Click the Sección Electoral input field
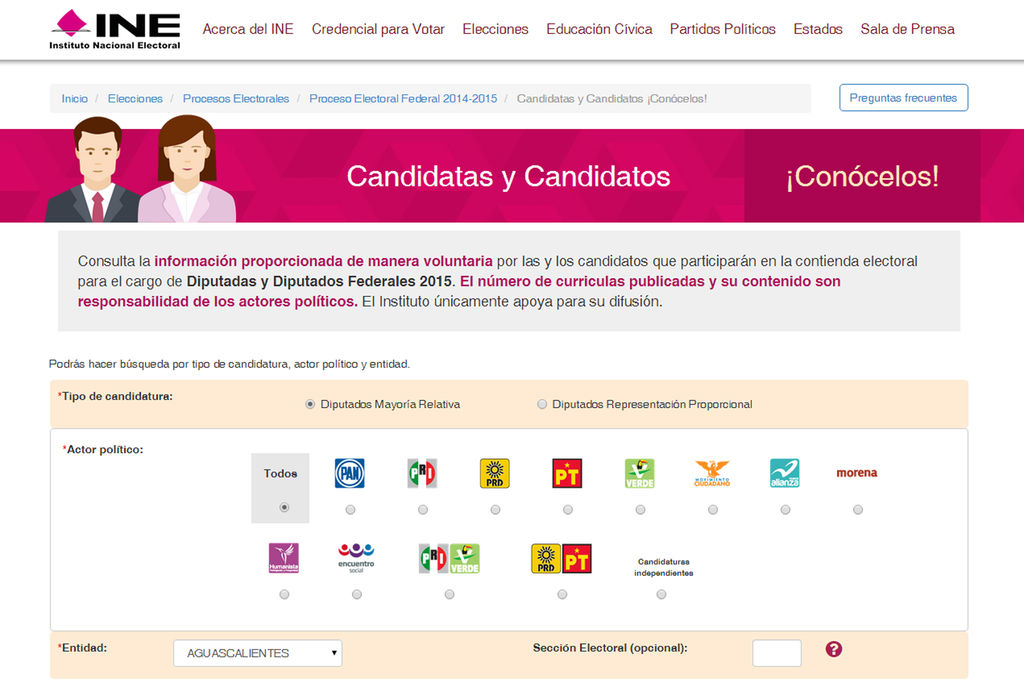This screenshot has height=683, width=1024. pos(777,653)
